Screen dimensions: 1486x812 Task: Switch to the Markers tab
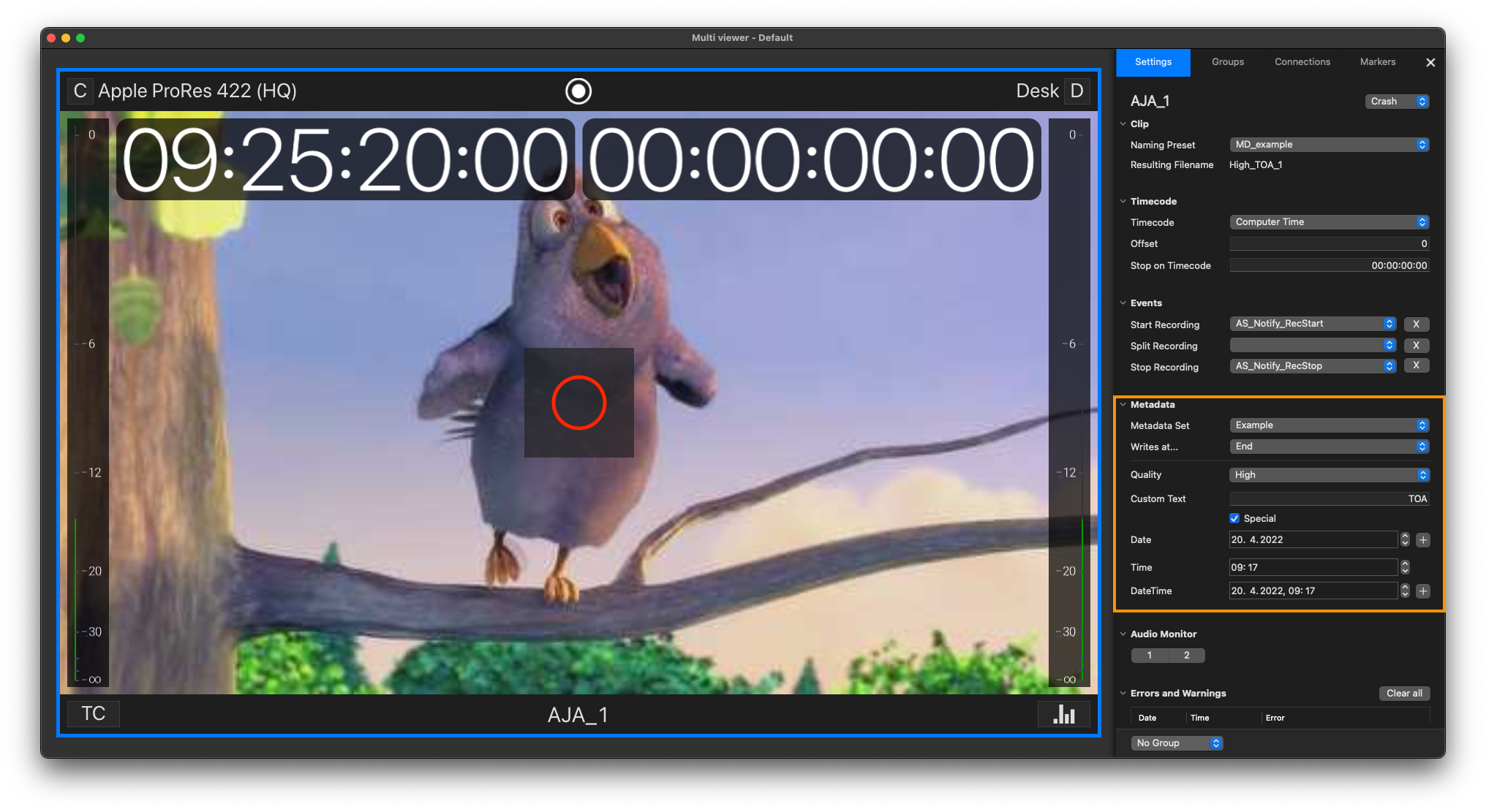pos(1378,62)
